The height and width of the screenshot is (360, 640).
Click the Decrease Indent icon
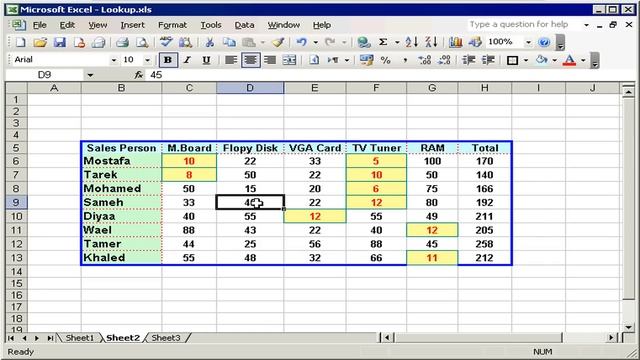tap(468, 60)
